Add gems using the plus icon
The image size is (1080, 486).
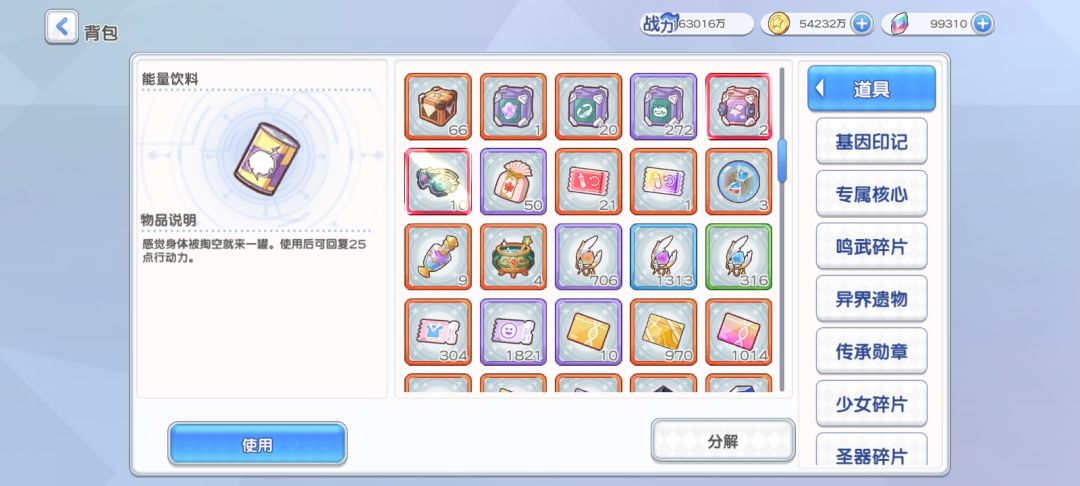tap(982, 23)
